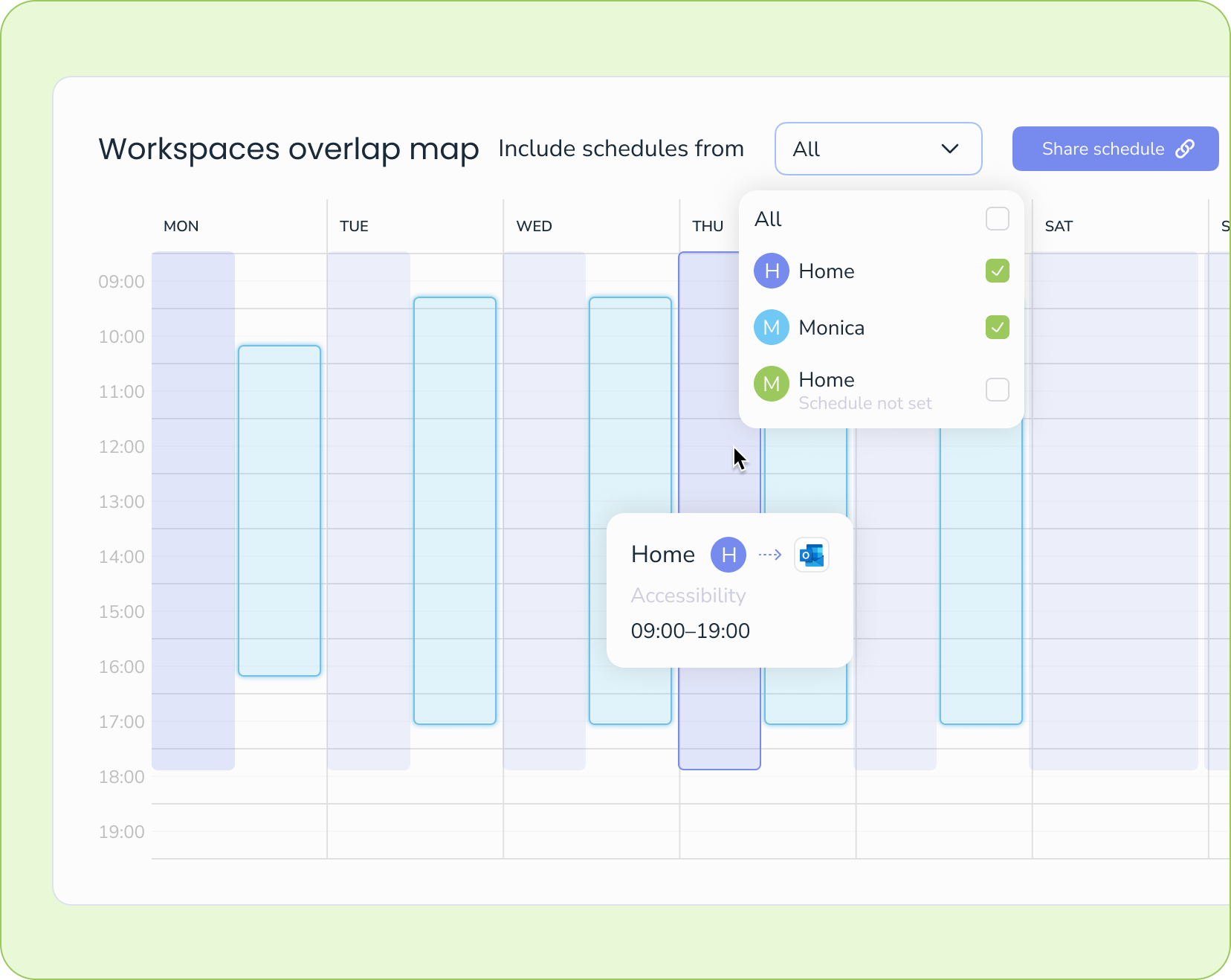Screen dimensions: 1231x980
Task: Click the Home "H" avatar in the filter list
Action: coord(772,271)
